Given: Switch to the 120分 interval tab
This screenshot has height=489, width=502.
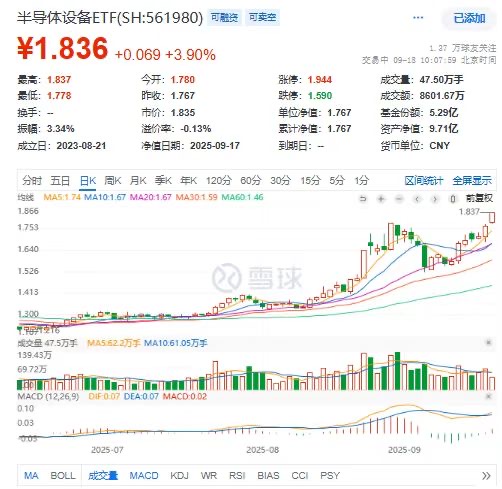Looking at the screenshot, I should pos(218,180).
